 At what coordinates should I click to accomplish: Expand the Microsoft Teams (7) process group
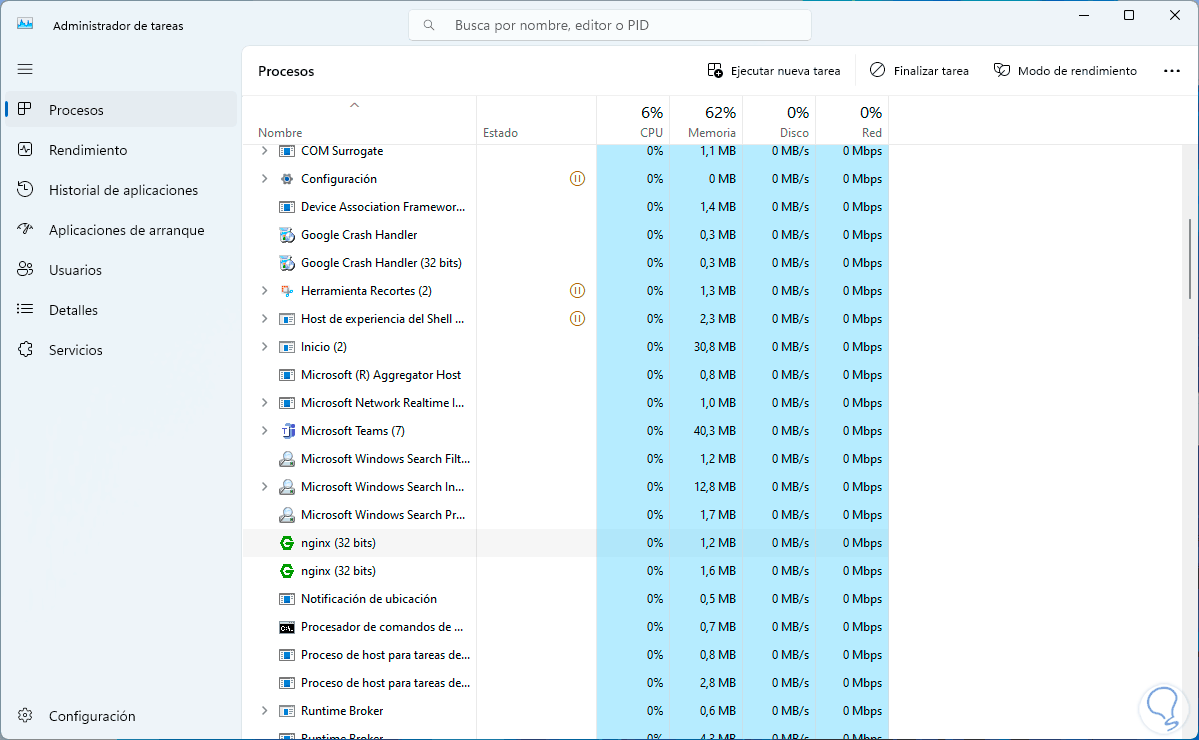[264, 431]
